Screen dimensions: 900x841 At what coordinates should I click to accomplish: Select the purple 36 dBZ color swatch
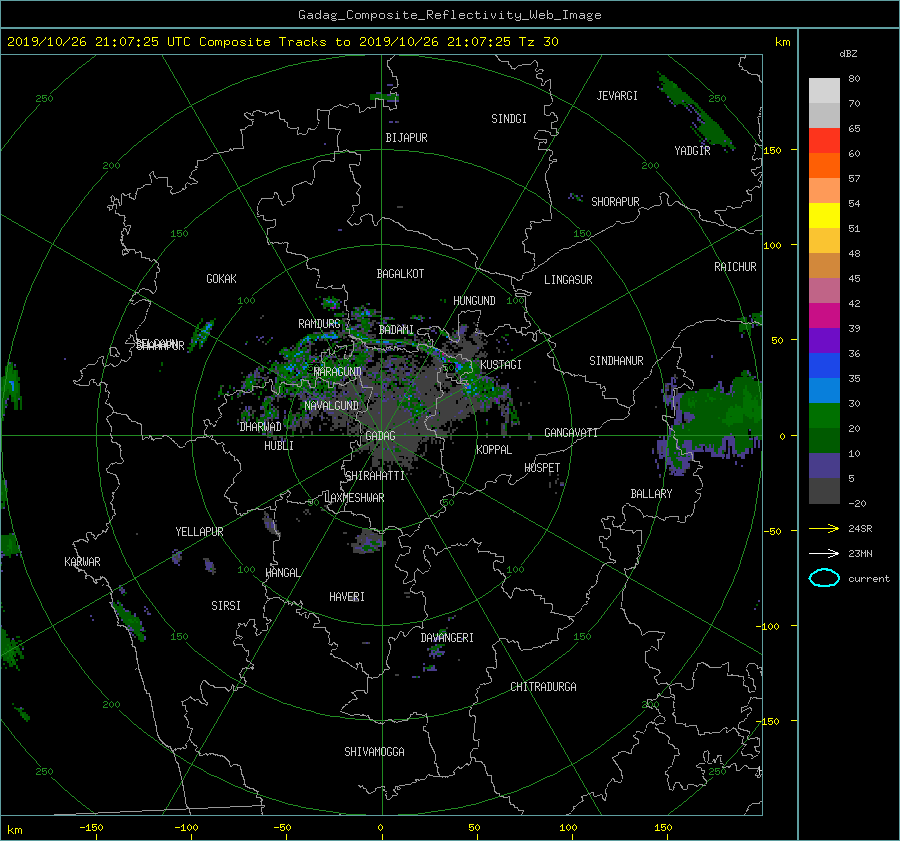point(824,341)
